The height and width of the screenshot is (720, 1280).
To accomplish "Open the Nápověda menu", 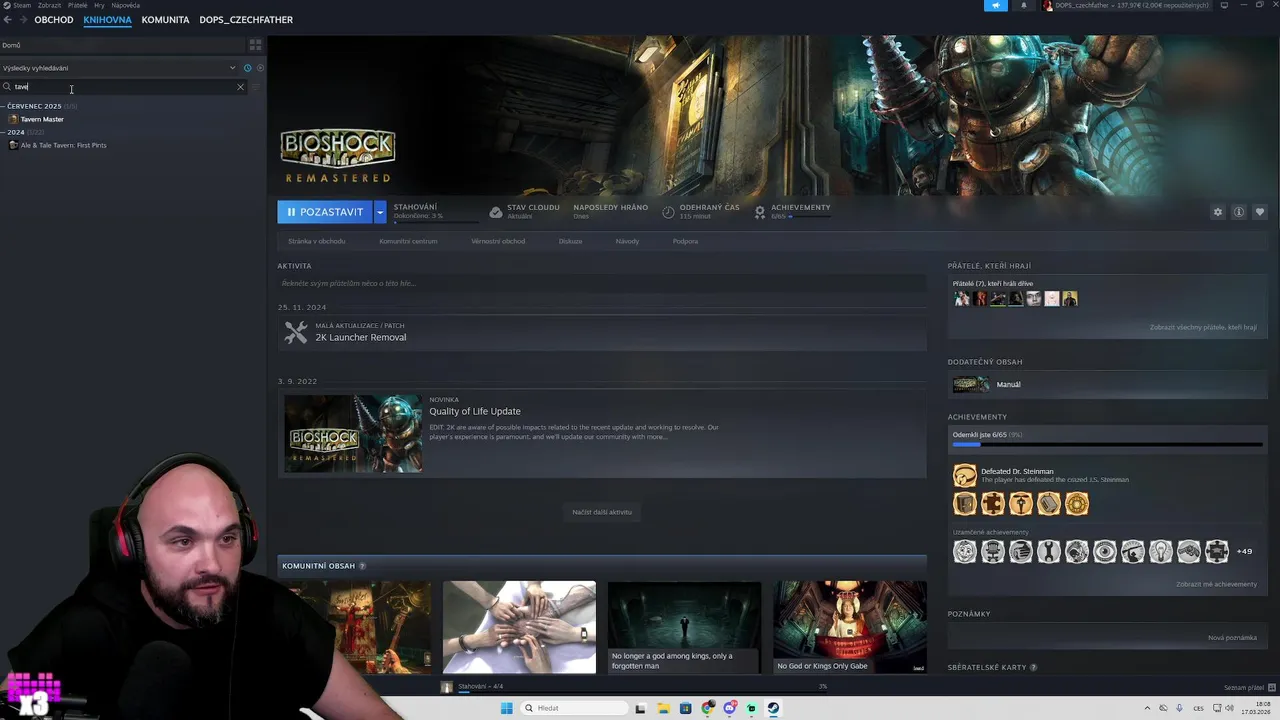I will pos(126,5).
